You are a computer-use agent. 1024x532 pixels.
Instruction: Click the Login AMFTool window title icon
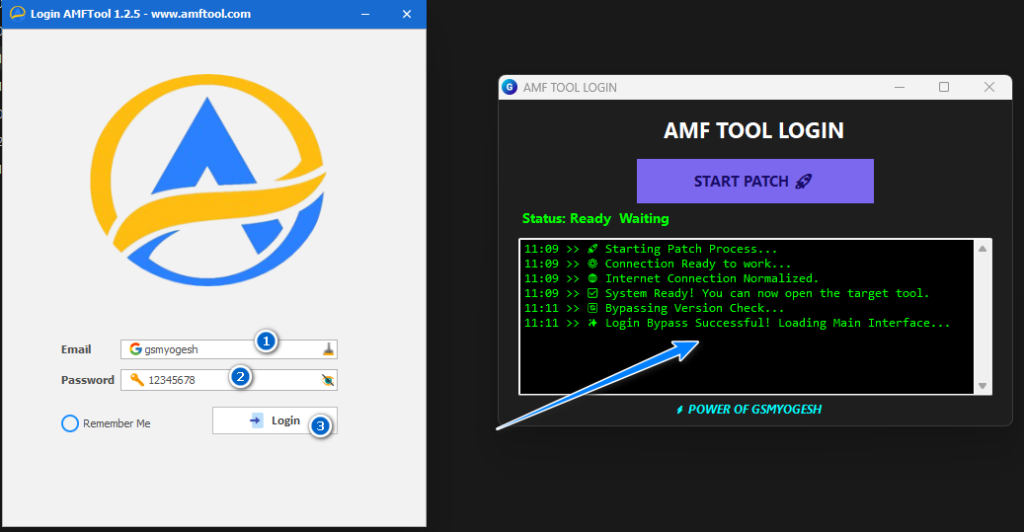(17, 14)
